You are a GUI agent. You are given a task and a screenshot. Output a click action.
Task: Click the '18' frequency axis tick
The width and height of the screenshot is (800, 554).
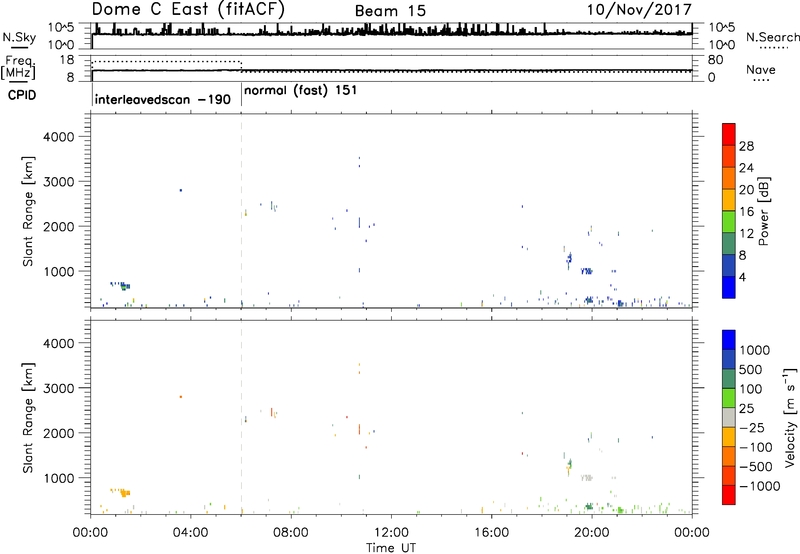[67, 60]
